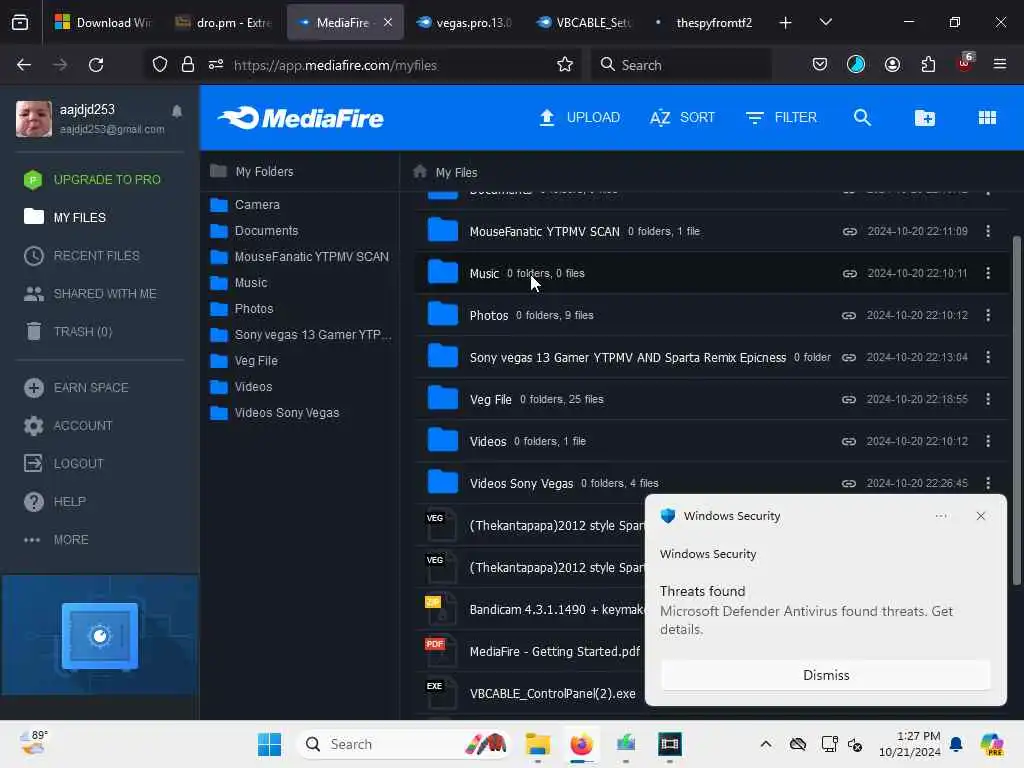Viewport: 1024px width, 768px height.
Task: Copy share link for MouseFanatic YTPMV SCAN
Action: pos(849,231)
